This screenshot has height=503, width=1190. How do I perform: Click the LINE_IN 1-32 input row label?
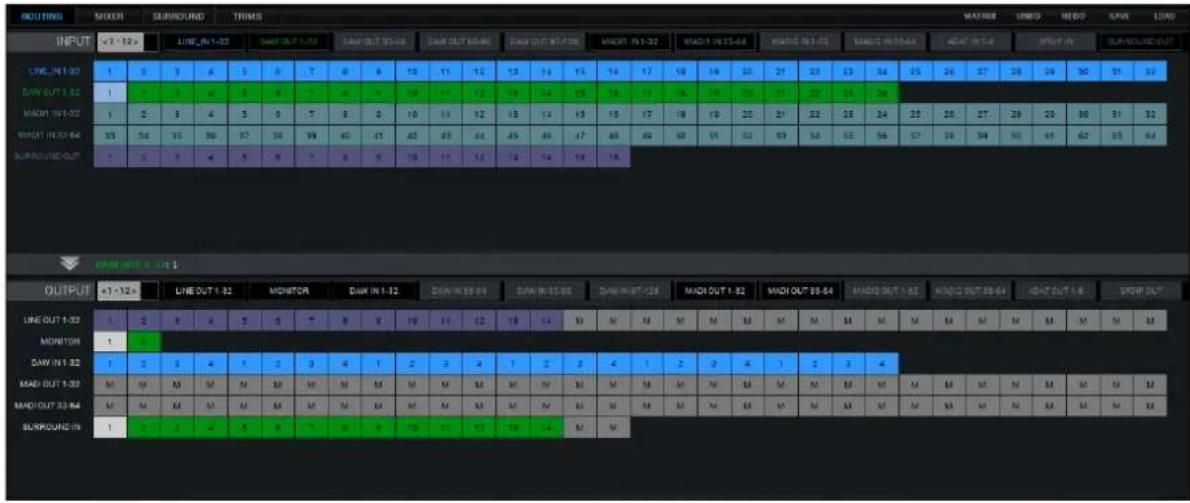point(56,71)
